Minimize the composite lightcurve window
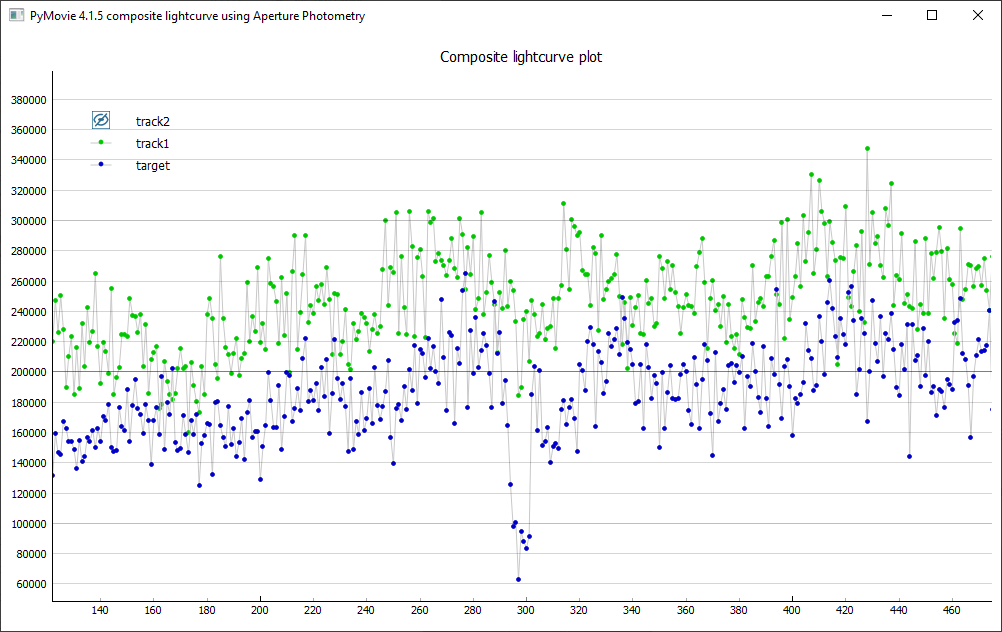Image resolution: width=1002 pixels, height=632 pixels. pyautogui.click(x=886, y=16)
